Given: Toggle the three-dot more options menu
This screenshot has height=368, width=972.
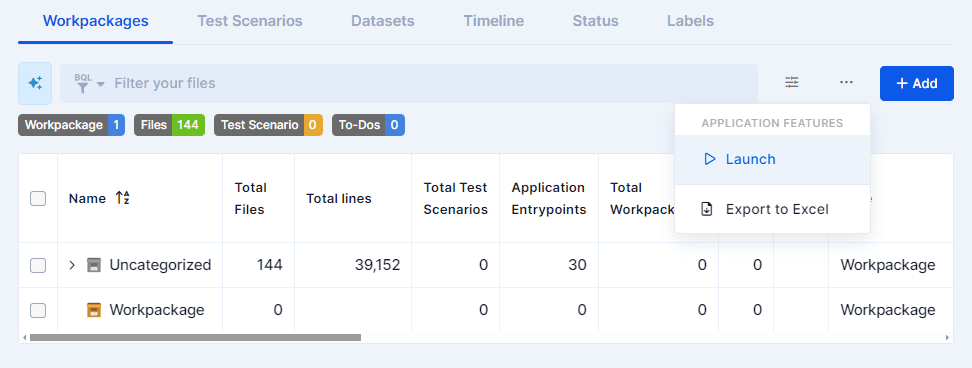Looking at the screenshot, I should tap(846, 82).
